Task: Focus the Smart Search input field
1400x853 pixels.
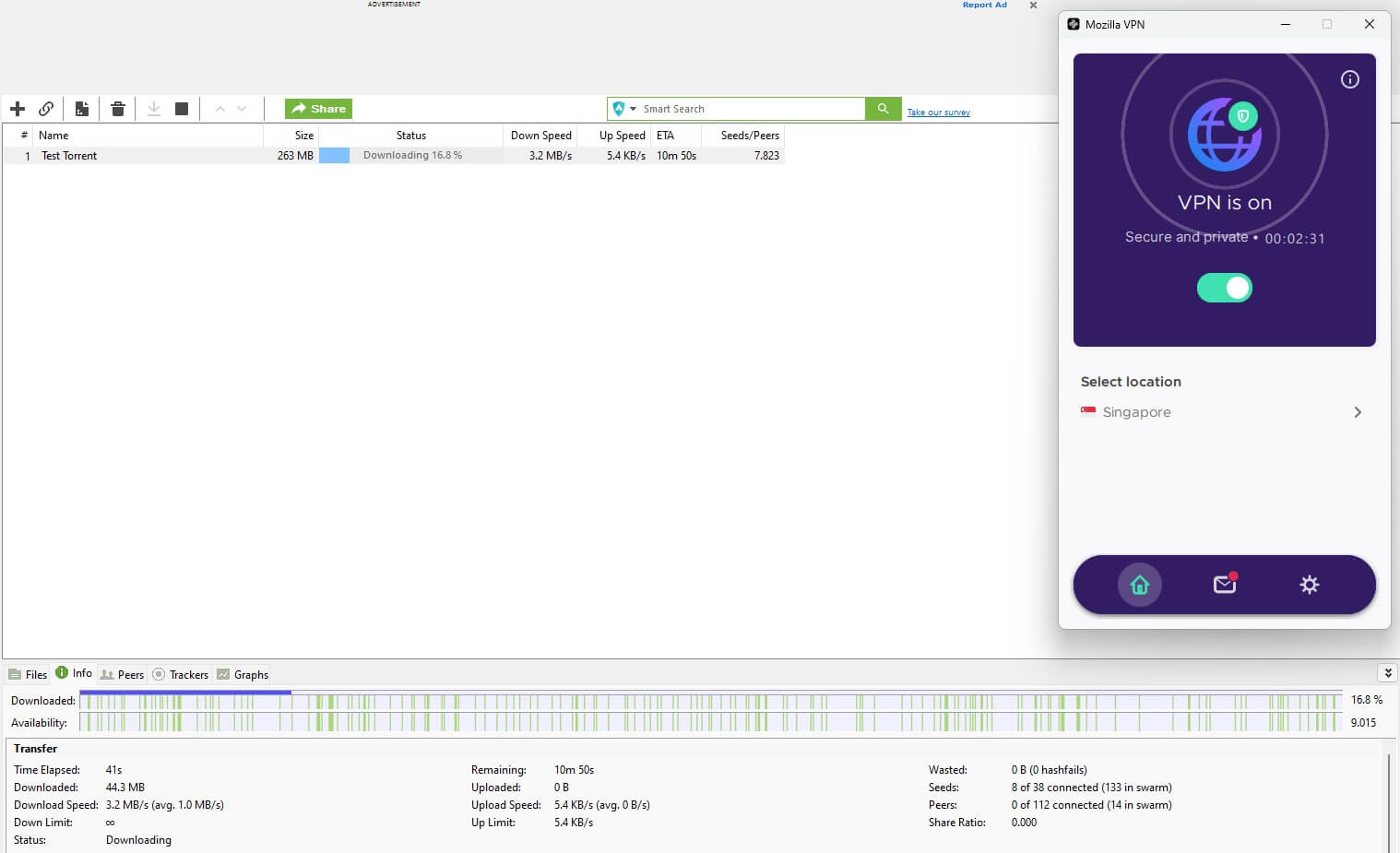Action: point(752,109)
